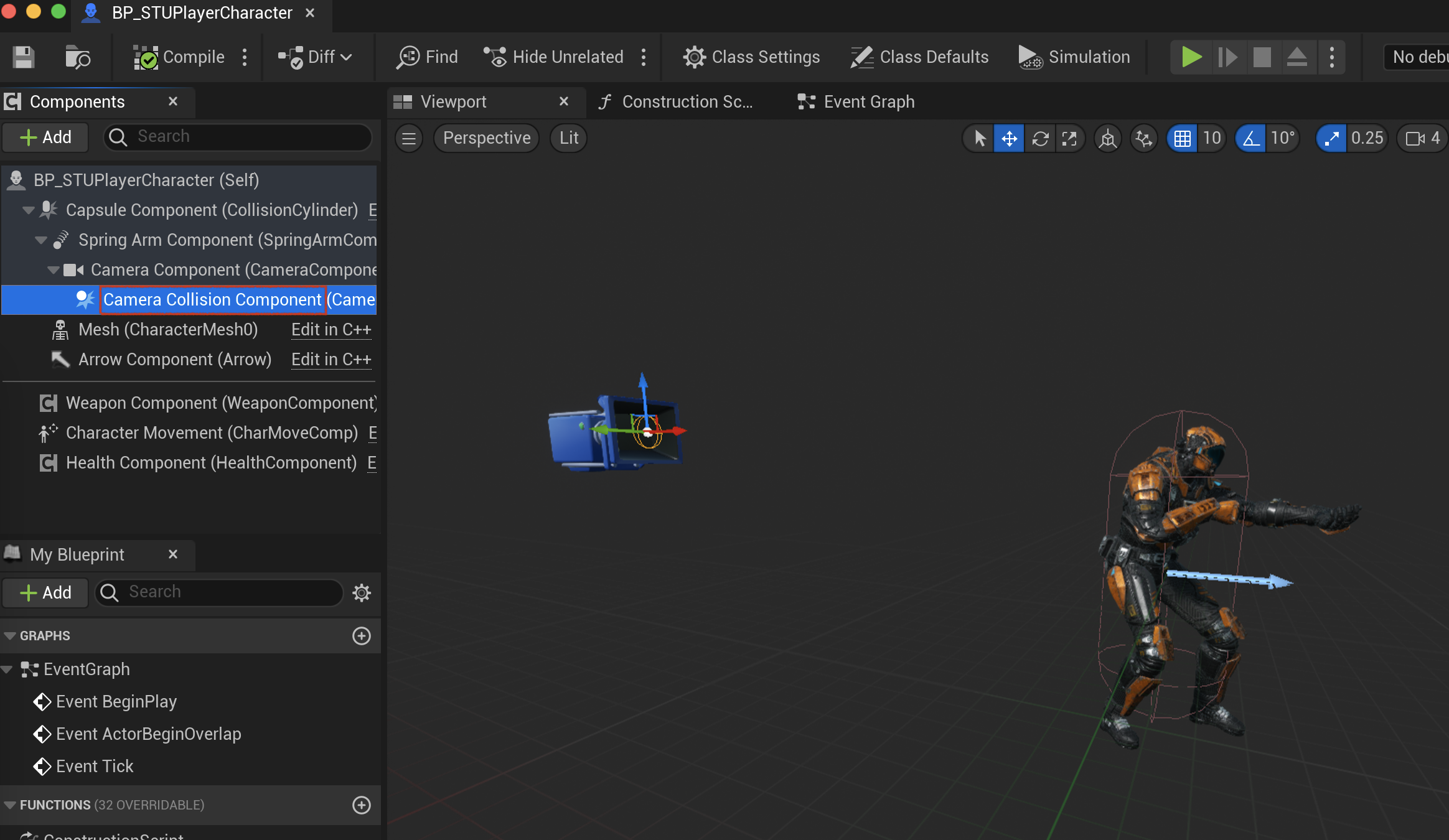
Task: Focus the Components search field
Action: [x=238, y=137]
